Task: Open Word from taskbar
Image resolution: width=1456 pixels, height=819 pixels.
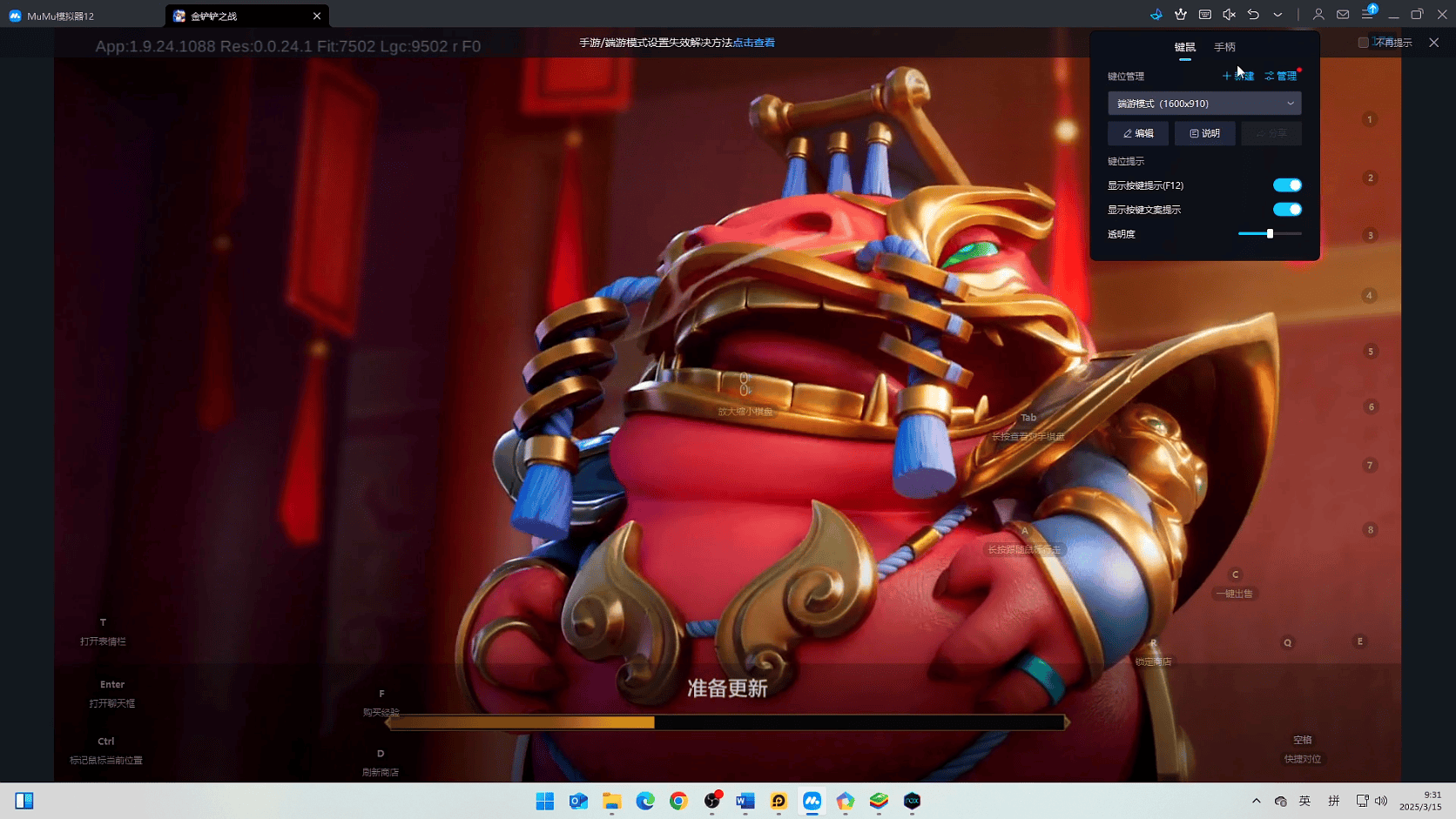Action: 745,801
